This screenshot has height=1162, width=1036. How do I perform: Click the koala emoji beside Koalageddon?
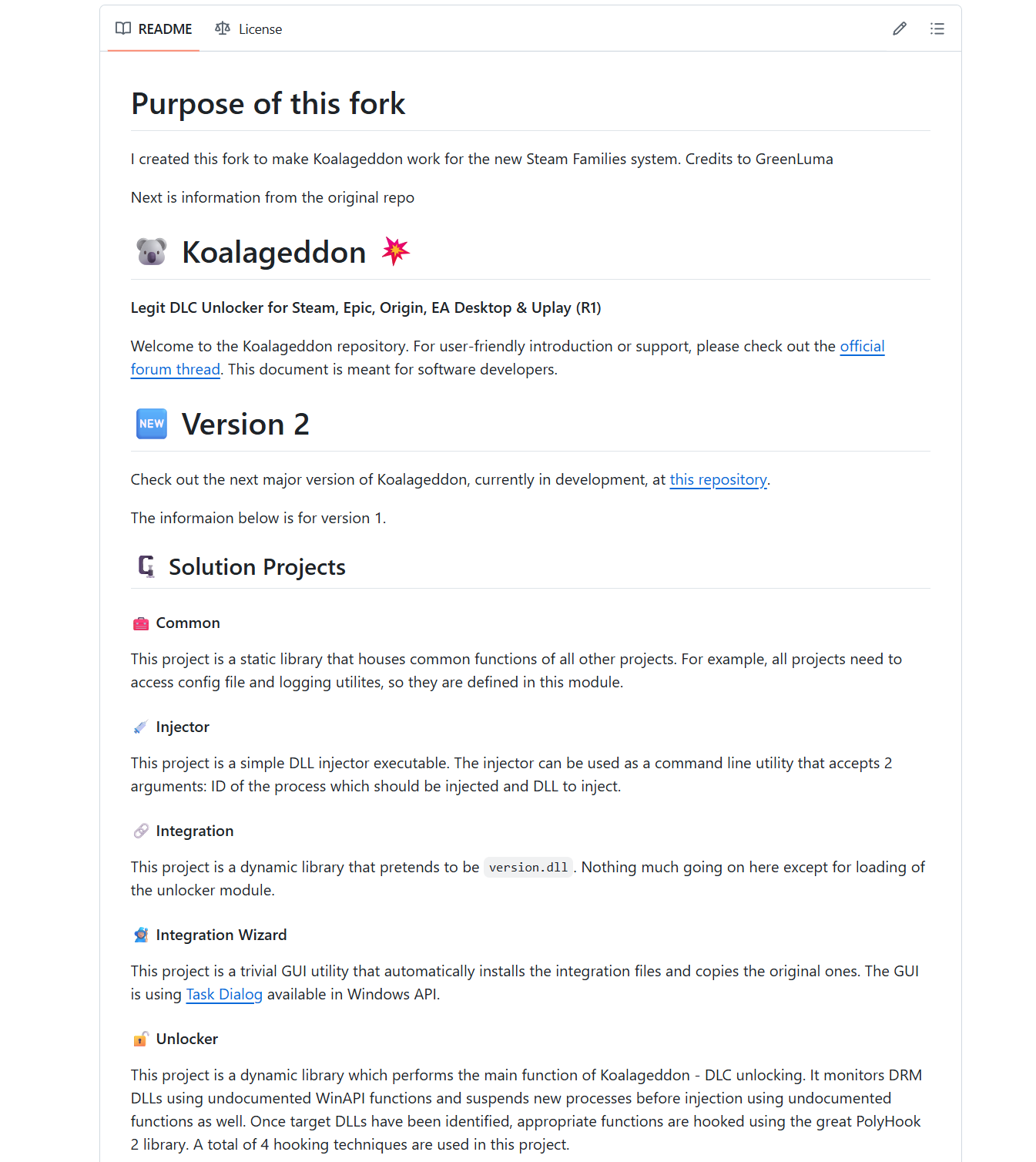152,252
